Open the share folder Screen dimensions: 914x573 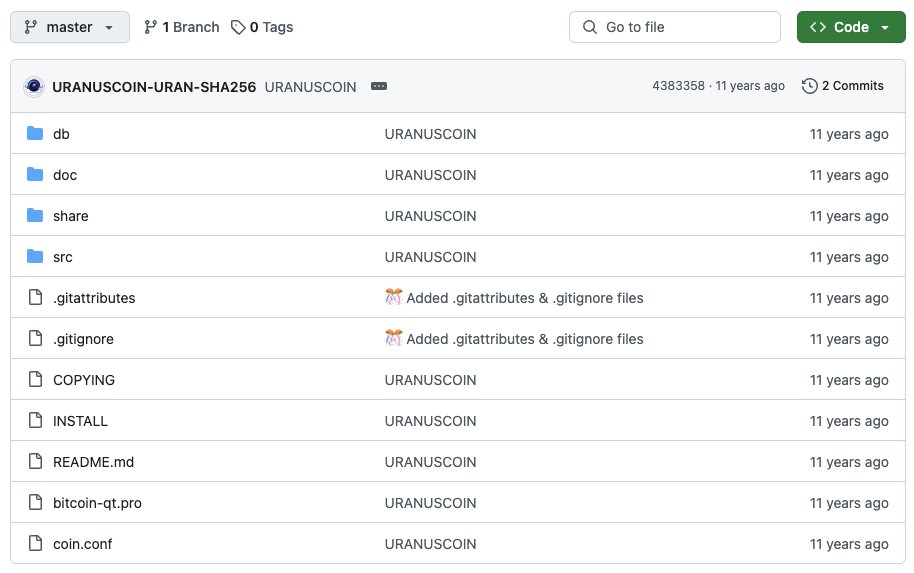(71, 216)
